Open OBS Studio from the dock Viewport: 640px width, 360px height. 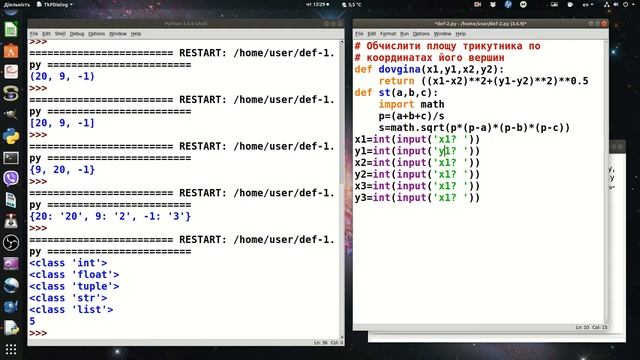[11, 243]
